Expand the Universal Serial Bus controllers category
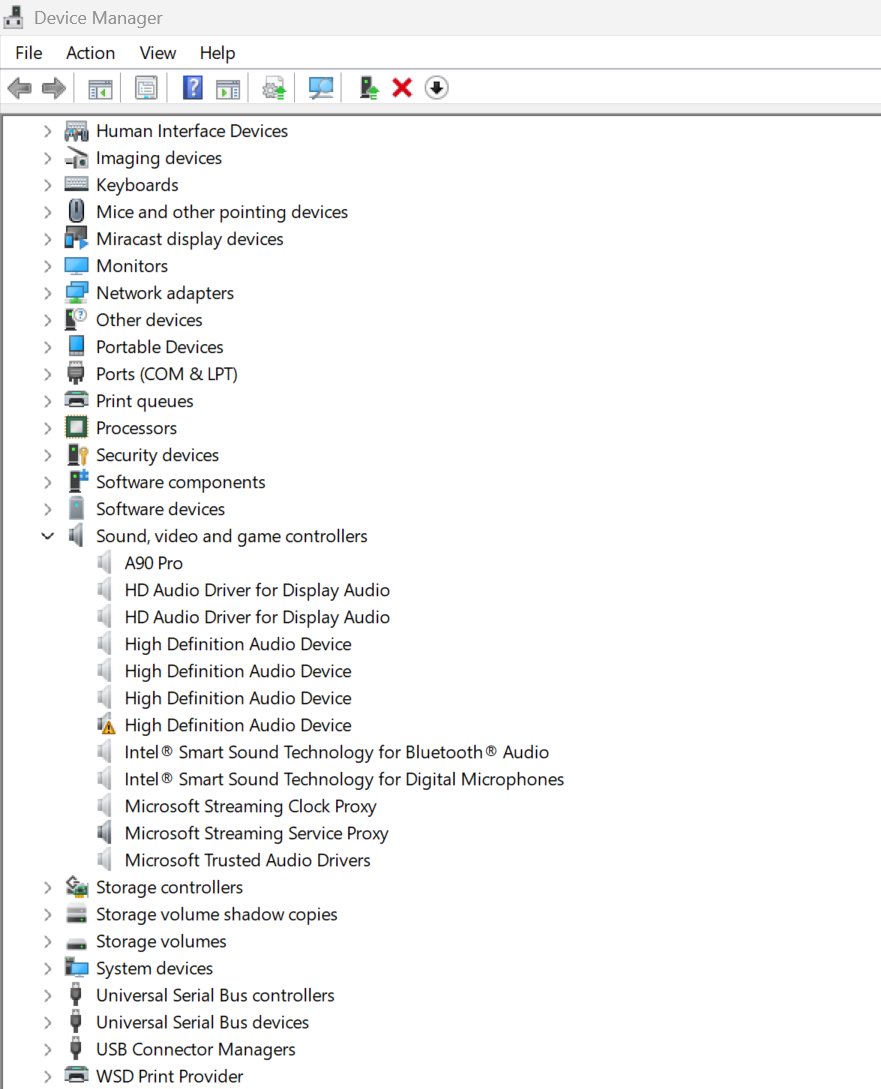The width and height of the screenshot is (881, 1089). [47, 995]
